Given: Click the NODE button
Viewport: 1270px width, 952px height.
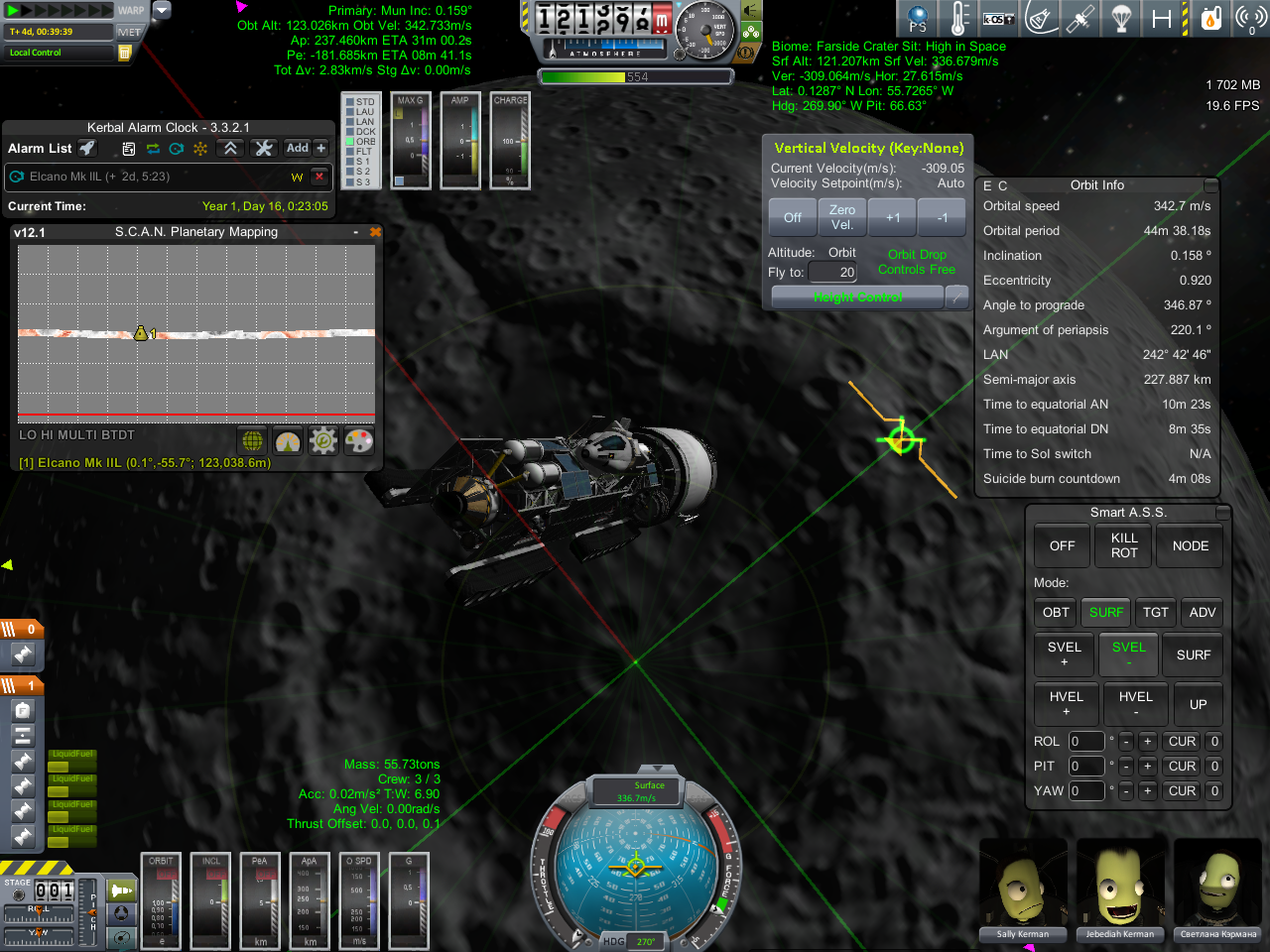Looking at the screenshot, I should (x=1190, y=545).
